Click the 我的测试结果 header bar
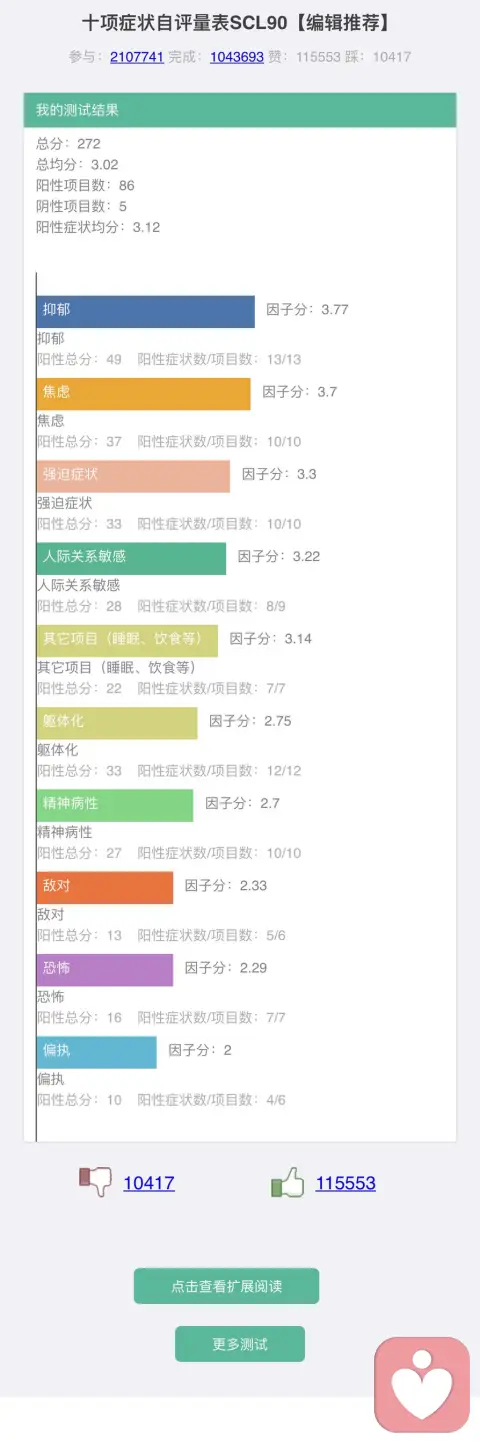This screenshot has height=1443, width=480. click(240, 110)
